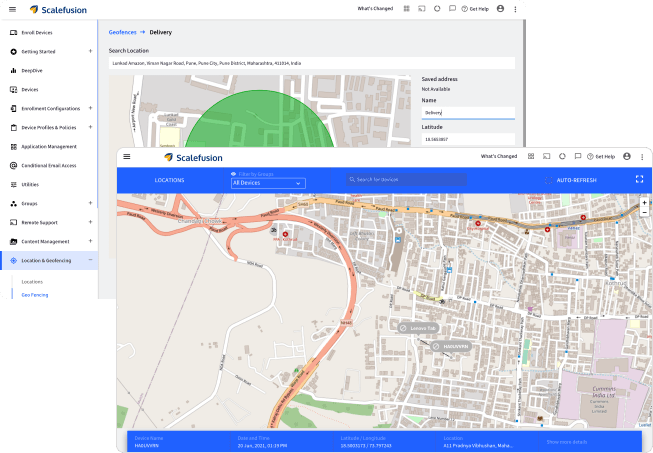Screen dimensions: 653x453
Task: Expand Content Management sidebar section
Action: (90, 241)
